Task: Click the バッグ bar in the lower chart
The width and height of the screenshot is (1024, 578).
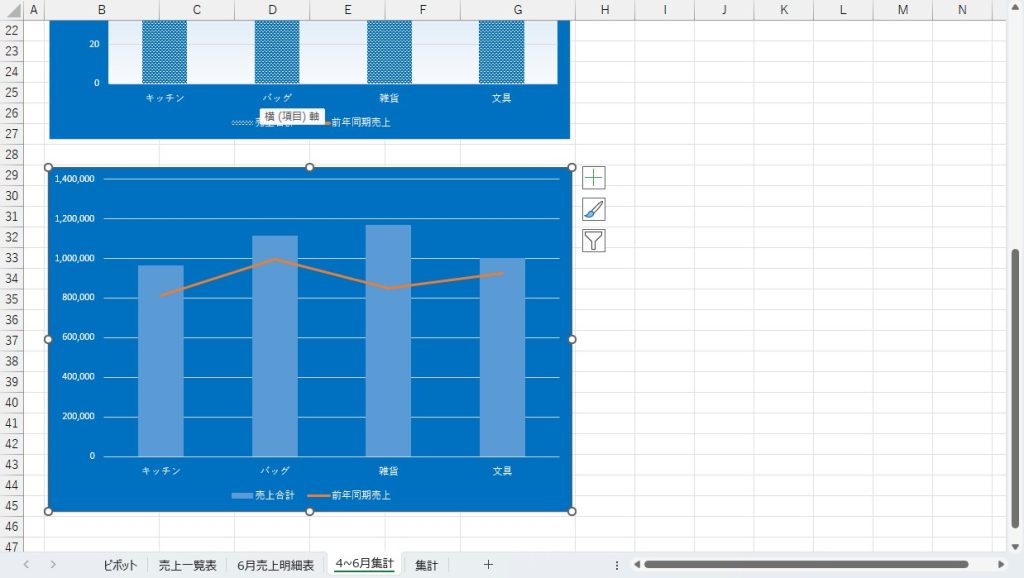Action: pyautogui.click(x=275, y=350)
